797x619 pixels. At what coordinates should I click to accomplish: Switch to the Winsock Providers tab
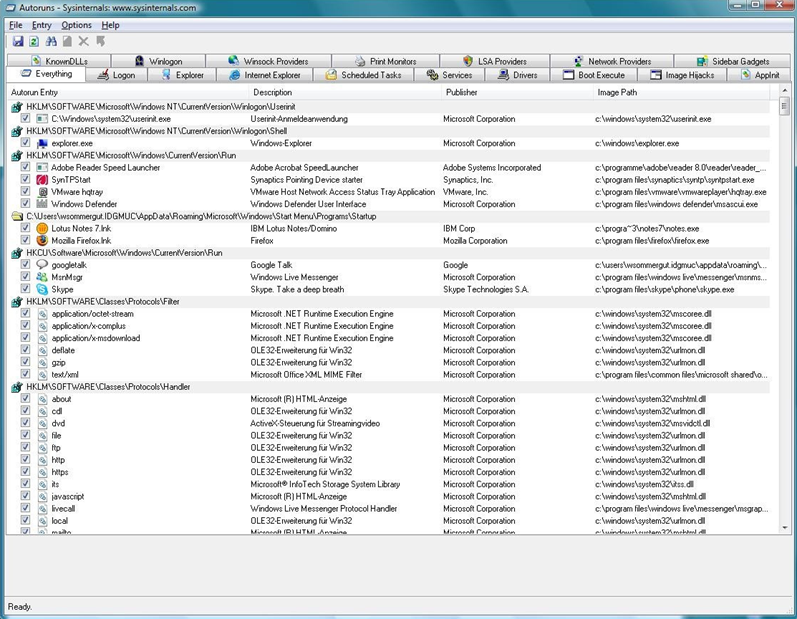tap(268, 61)
